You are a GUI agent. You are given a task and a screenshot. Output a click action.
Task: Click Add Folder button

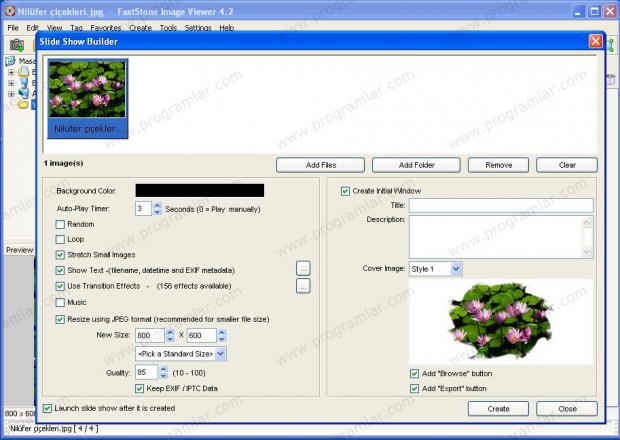[x=416, y=165]
